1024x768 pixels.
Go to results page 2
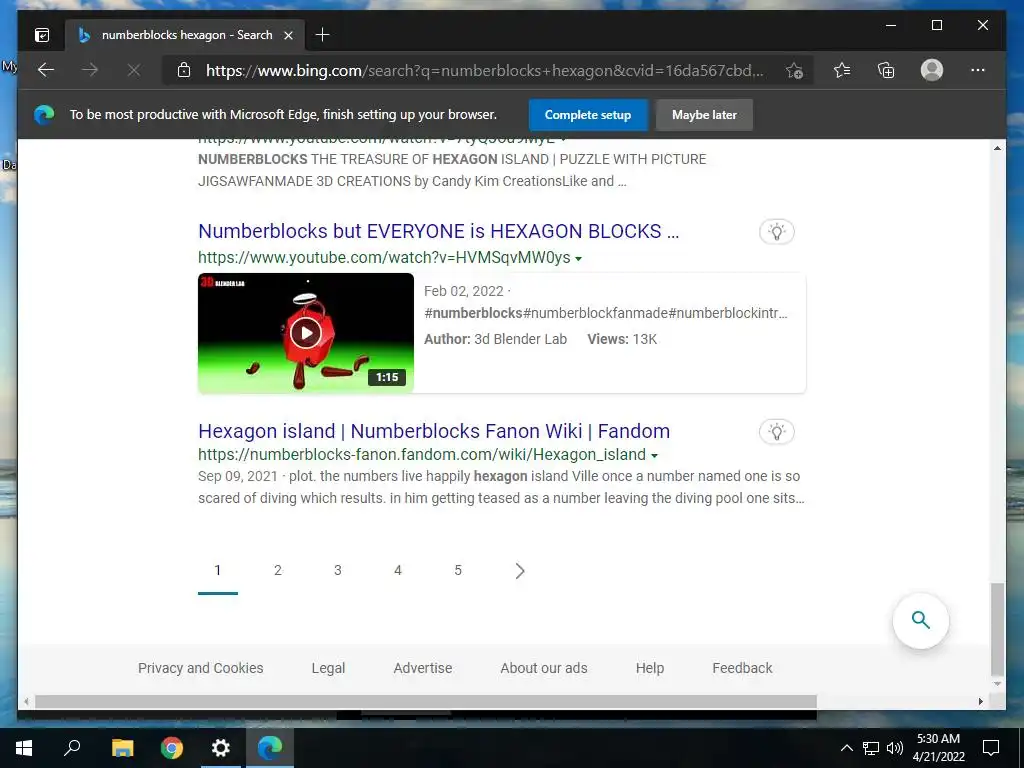click(x=278, y=570)
